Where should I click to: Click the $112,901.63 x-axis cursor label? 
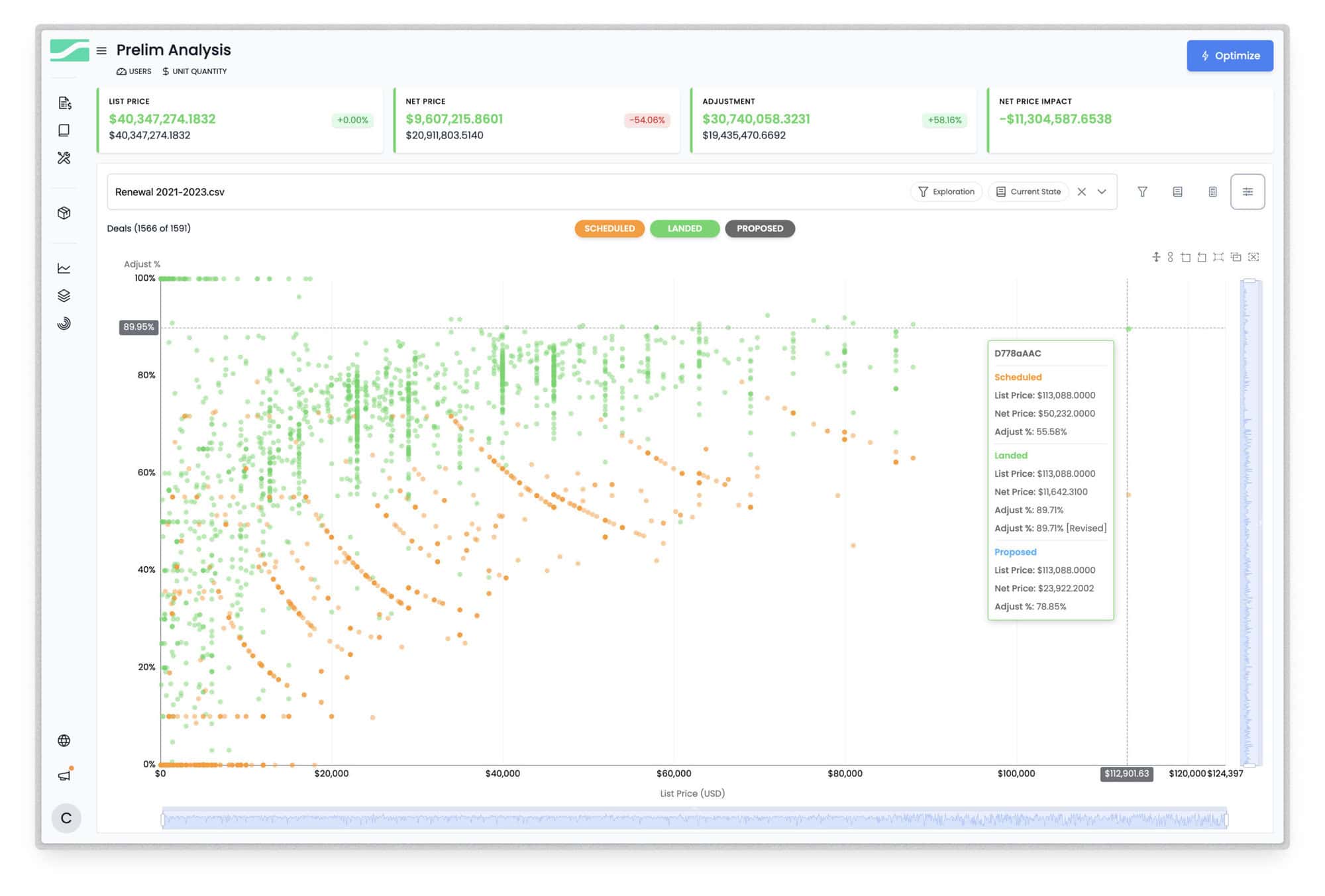click(x=1126, y=773)
